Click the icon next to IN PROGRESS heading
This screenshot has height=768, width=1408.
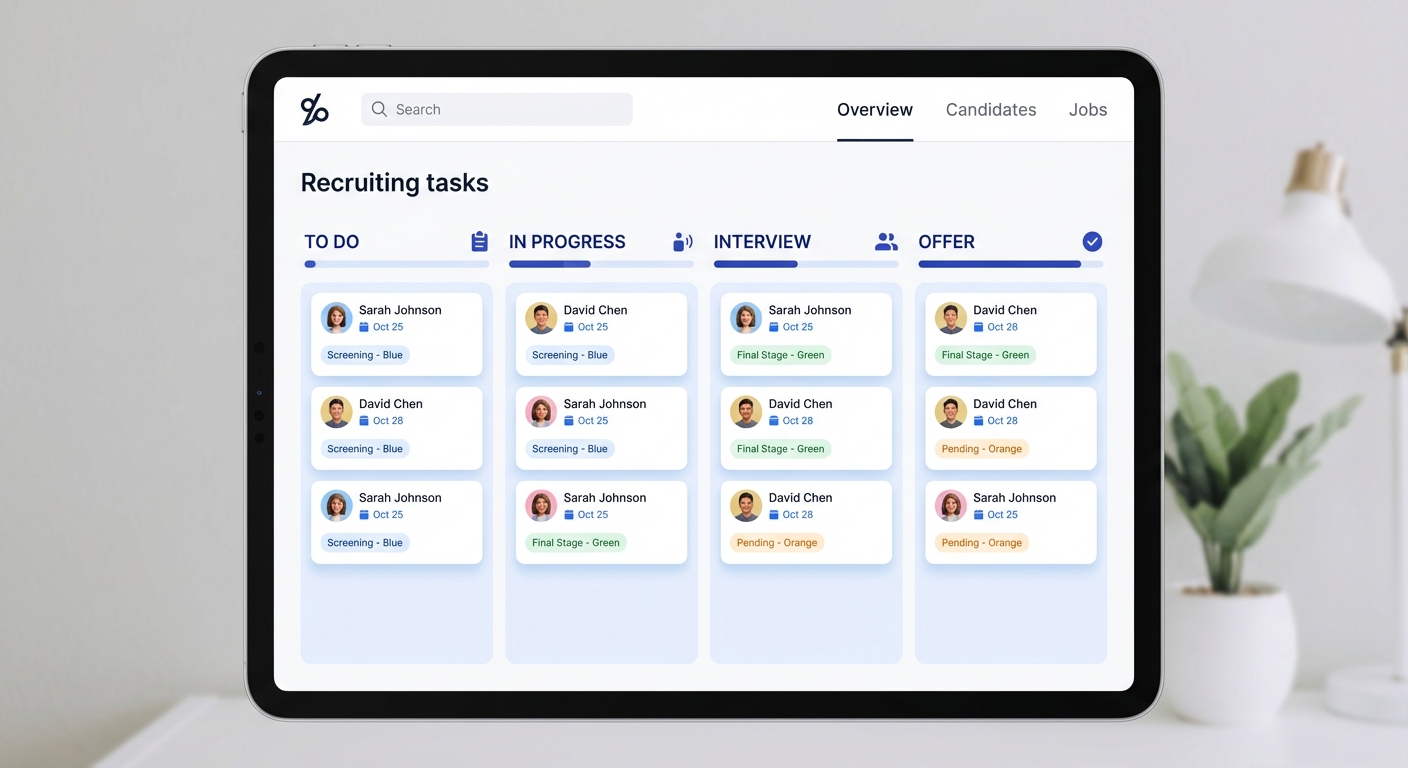[x=682, y=242]
